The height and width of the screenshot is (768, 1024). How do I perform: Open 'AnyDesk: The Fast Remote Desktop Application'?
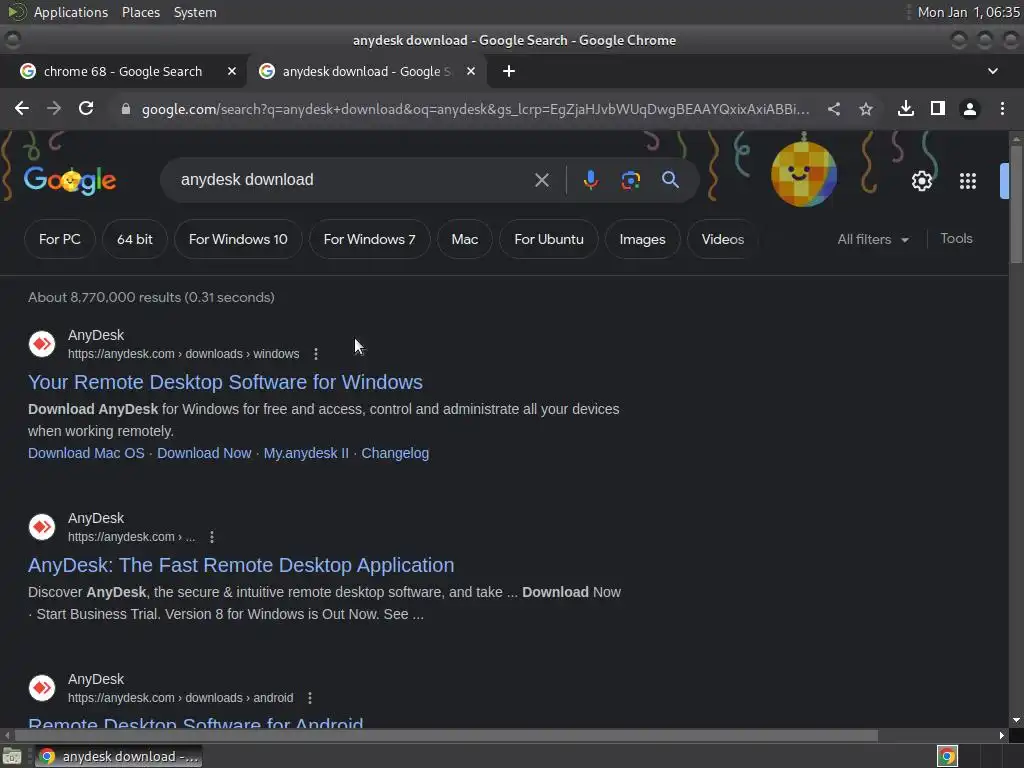(241, 565)
